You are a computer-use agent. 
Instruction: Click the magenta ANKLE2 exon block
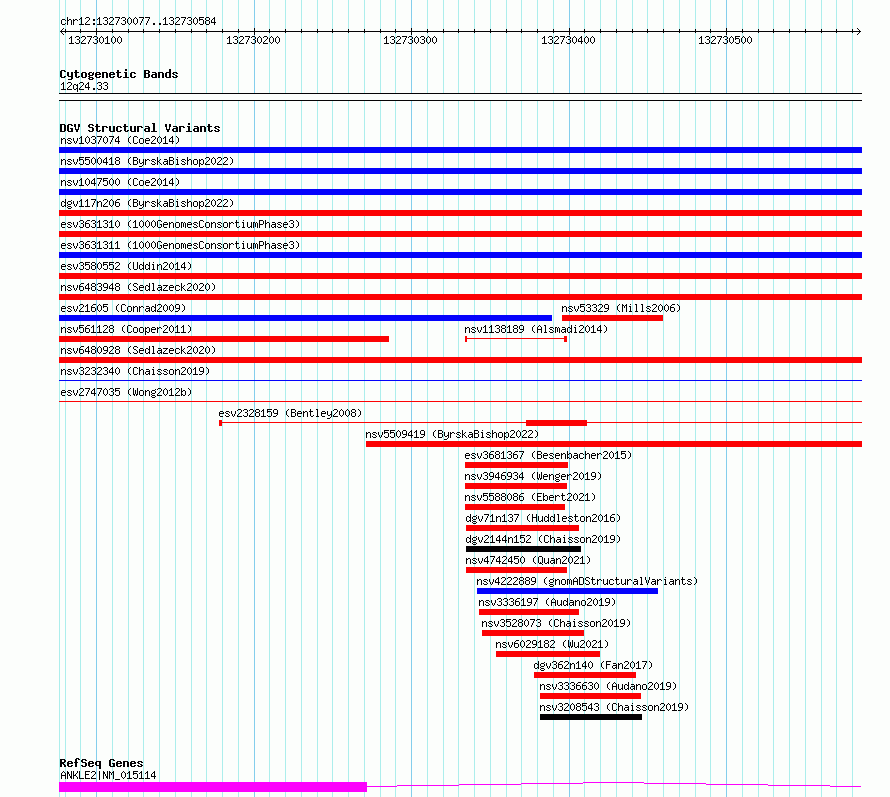[x=213, y=787]
